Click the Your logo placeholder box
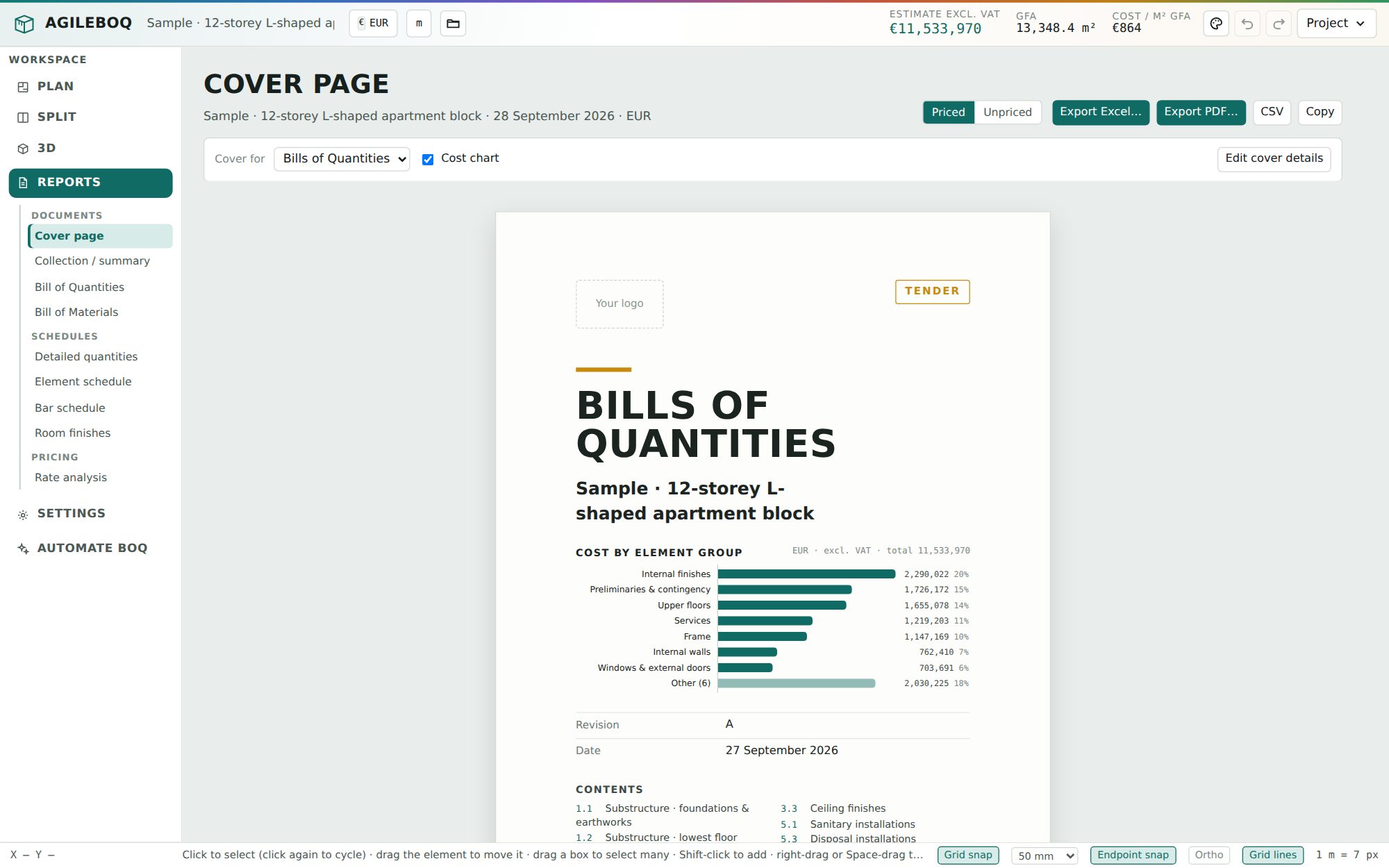This screenshot has width=1389, height=868. (619, 304)
